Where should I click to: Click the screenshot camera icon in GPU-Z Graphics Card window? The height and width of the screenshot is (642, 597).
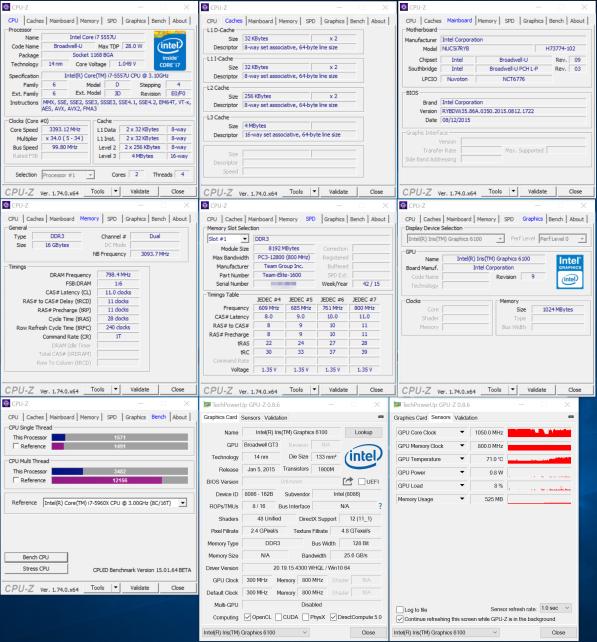pyautogui.click(x=380, y=416)
